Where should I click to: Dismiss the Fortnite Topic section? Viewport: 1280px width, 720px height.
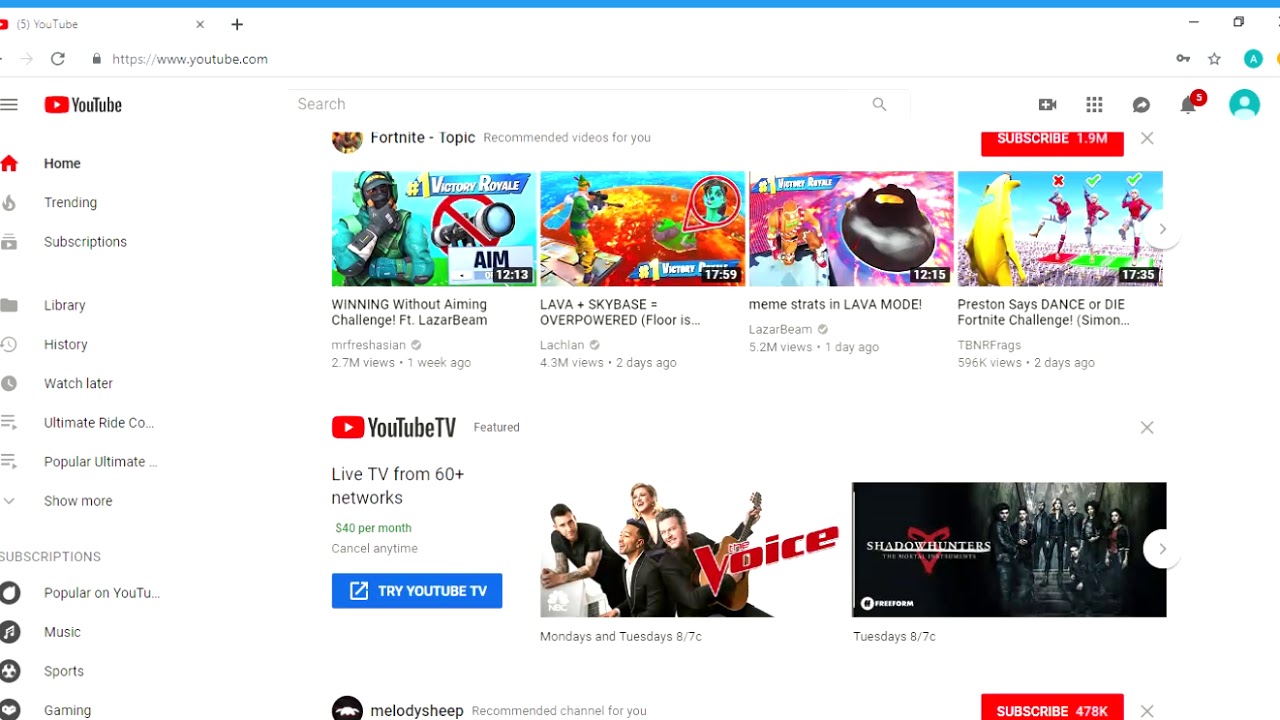1147,138
